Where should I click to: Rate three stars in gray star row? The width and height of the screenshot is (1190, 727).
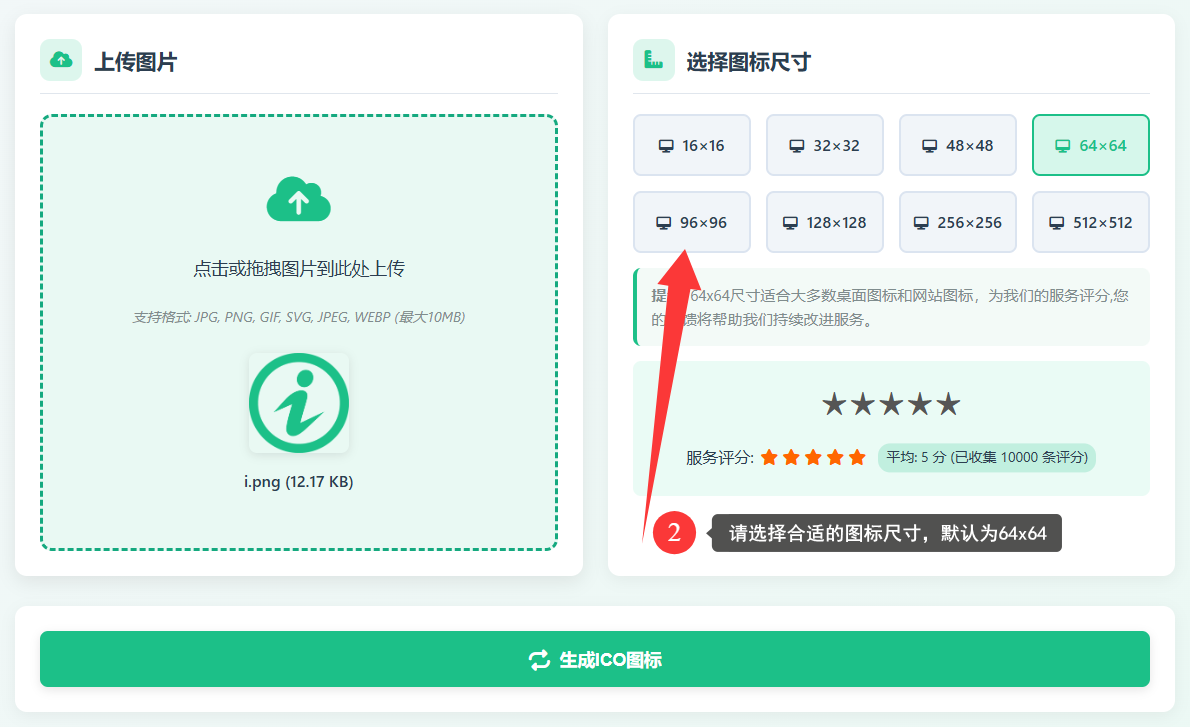891,404
